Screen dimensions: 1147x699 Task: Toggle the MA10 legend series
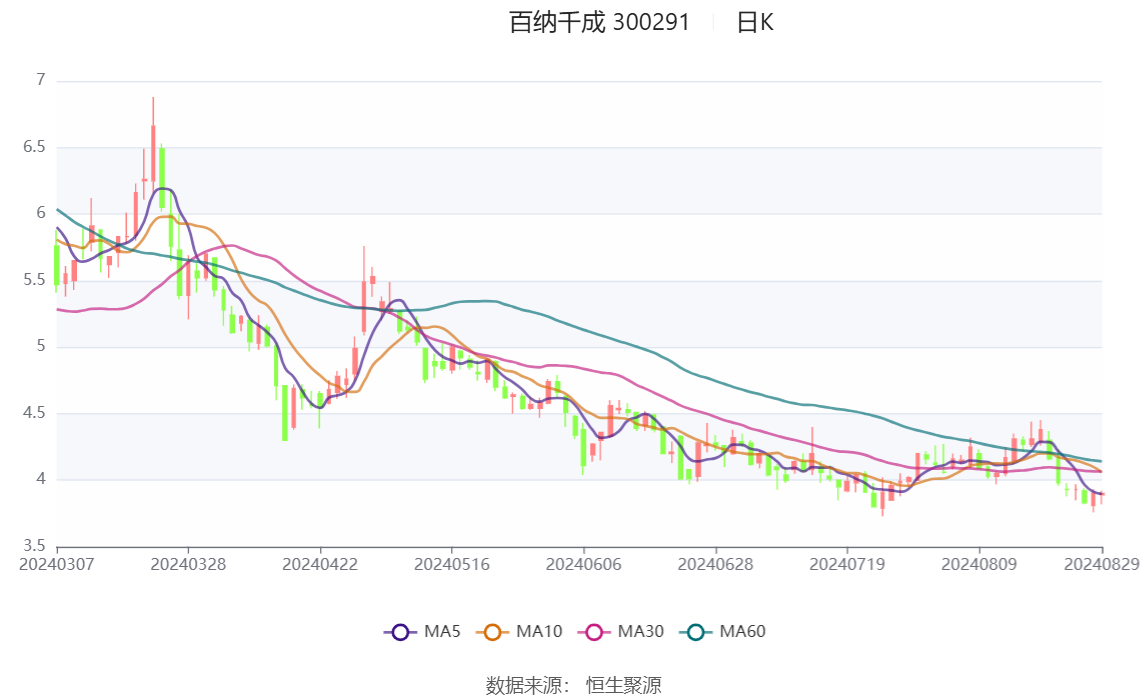519,632
